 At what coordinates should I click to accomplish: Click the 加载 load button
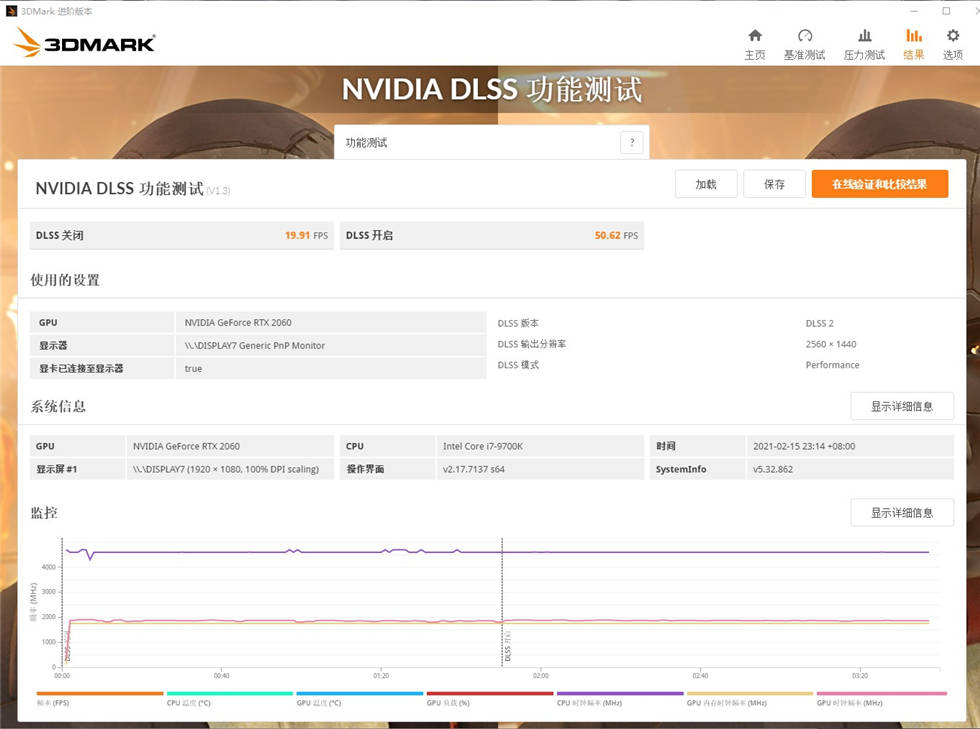click(706, 184)
